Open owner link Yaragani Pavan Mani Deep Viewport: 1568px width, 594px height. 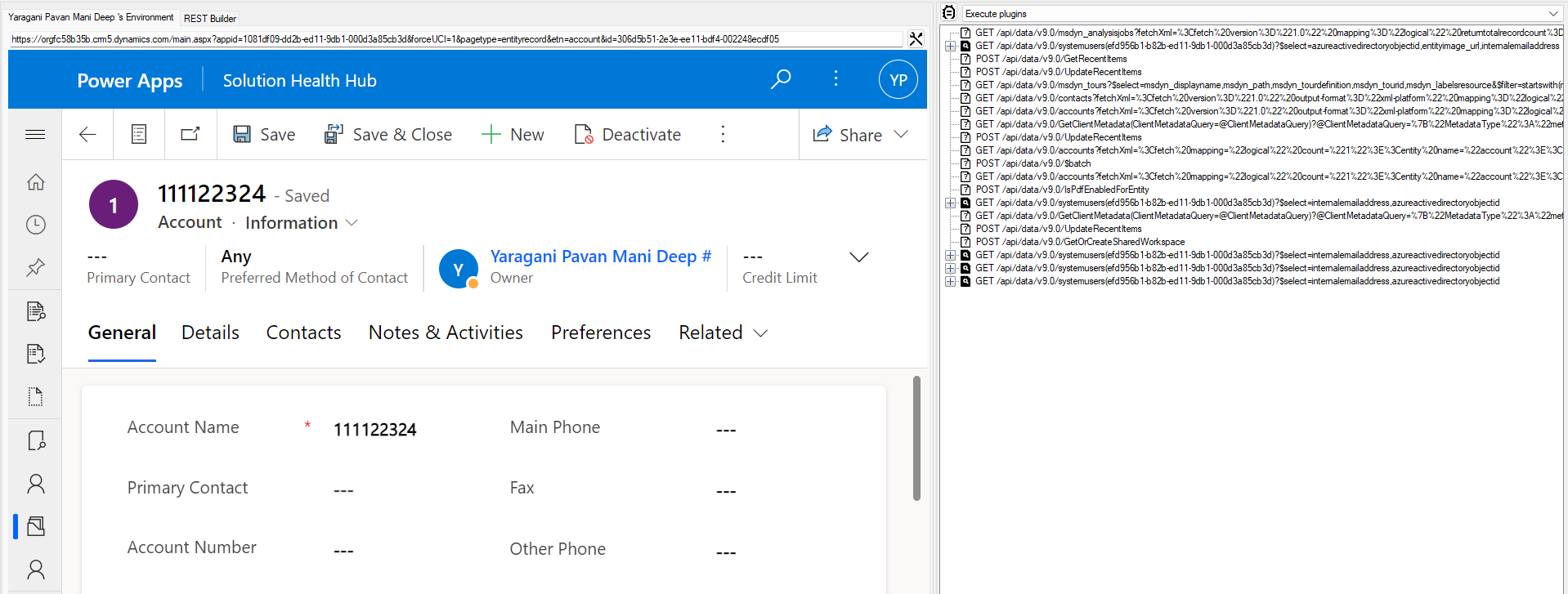pos(600,257)
